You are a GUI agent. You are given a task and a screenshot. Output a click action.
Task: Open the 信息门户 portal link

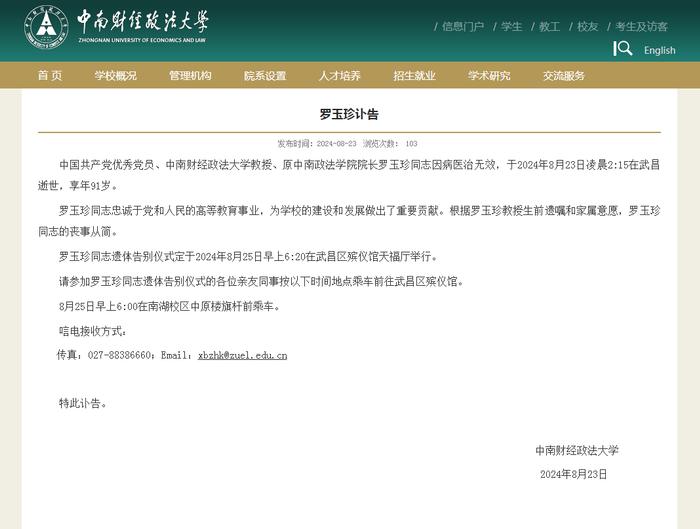[x=463, y=27]
